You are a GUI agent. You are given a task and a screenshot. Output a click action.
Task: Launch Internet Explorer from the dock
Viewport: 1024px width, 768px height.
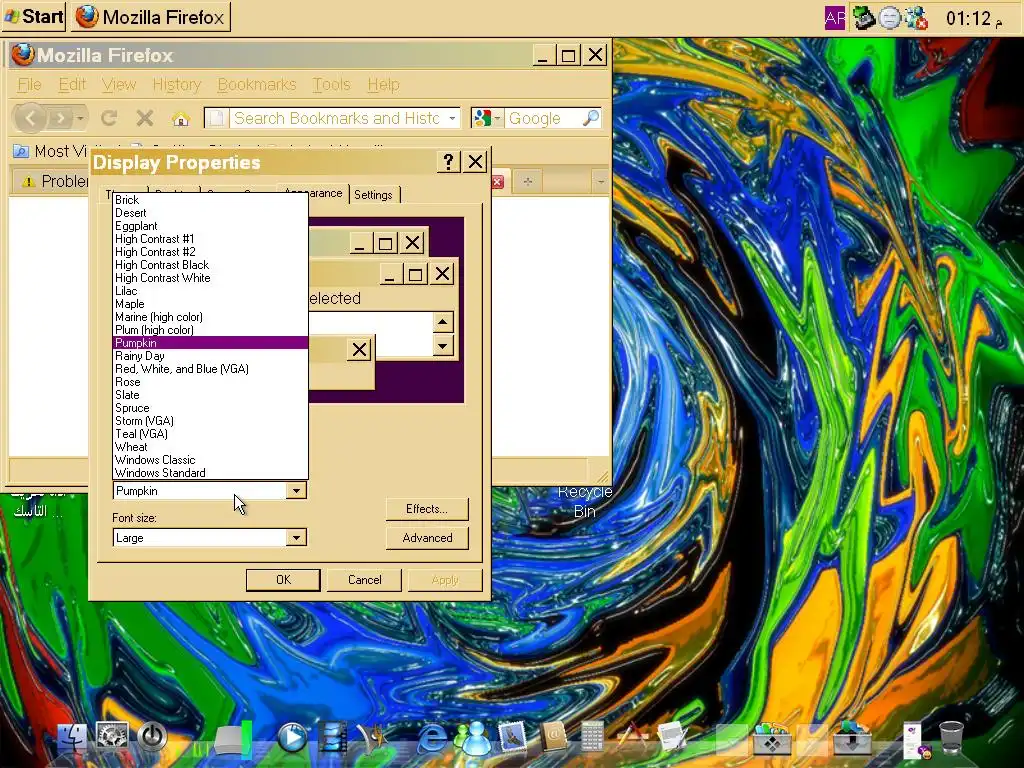pos(432,738)
